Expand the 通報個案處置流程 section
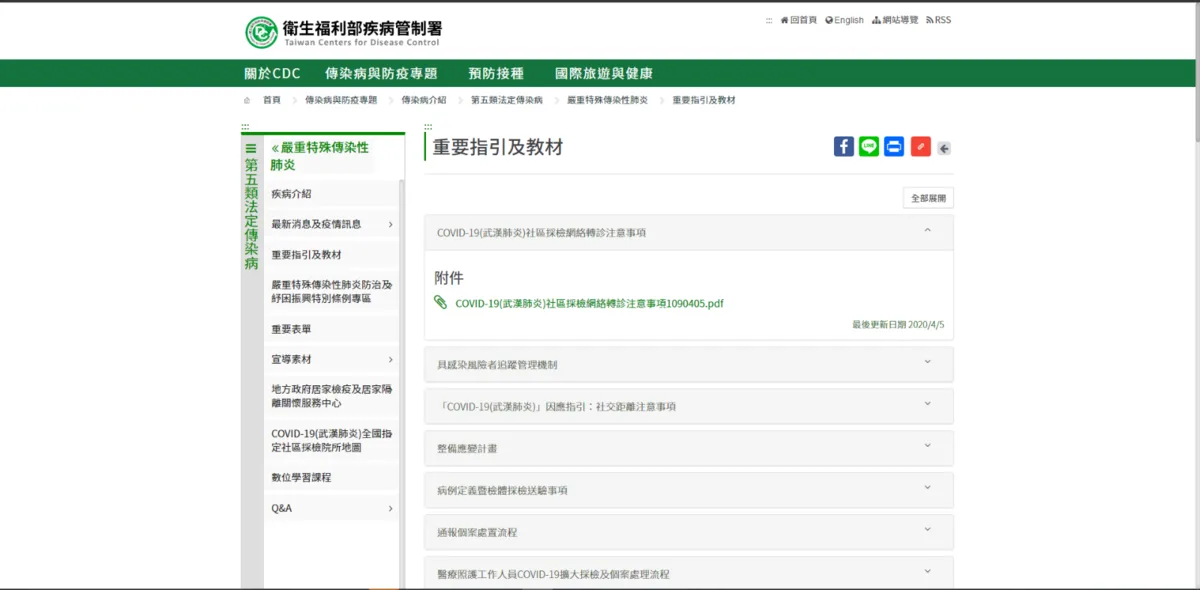 click(x=689, y=532)
